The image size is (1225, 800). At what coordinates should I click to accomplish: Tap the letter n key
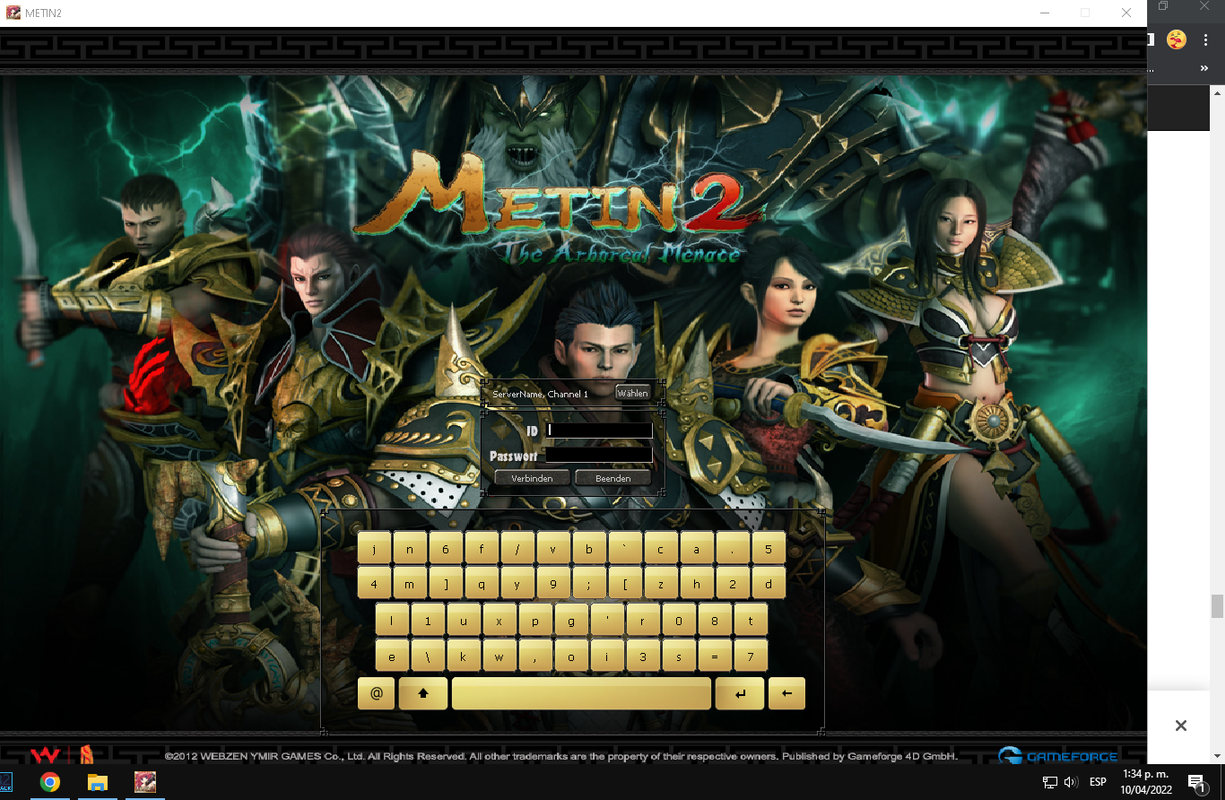410,549
